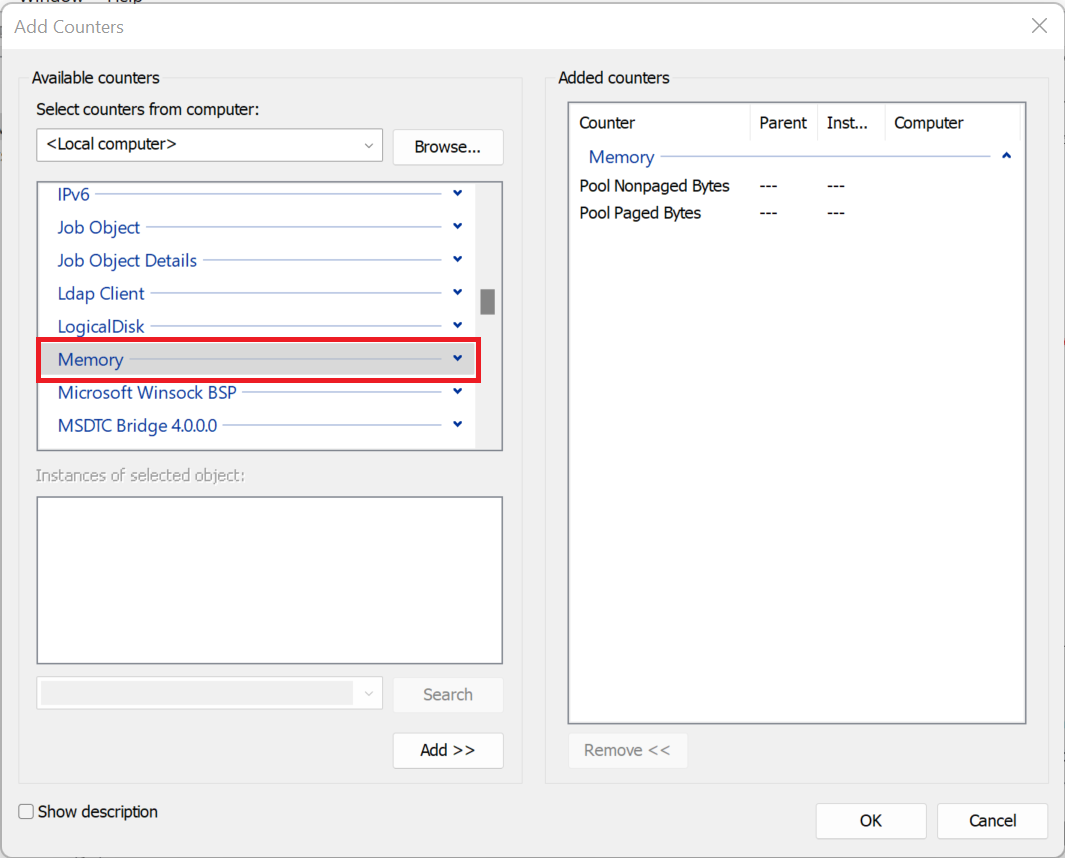Collapse the Memory group in Added counters
The image size is (1065, 858).
[1006, 156]
